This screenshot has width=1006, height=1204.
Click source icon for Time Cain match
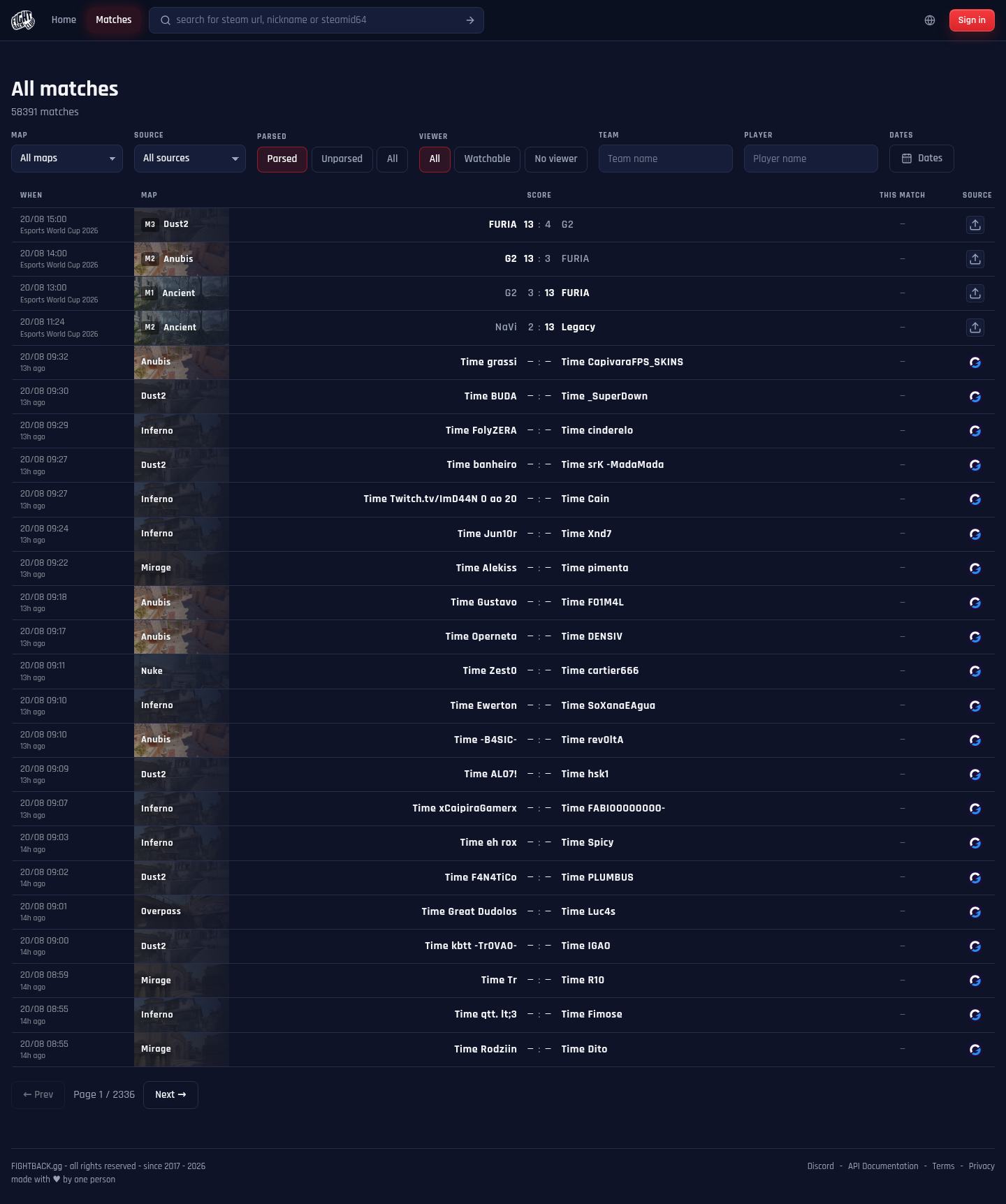tap(975, 499)
